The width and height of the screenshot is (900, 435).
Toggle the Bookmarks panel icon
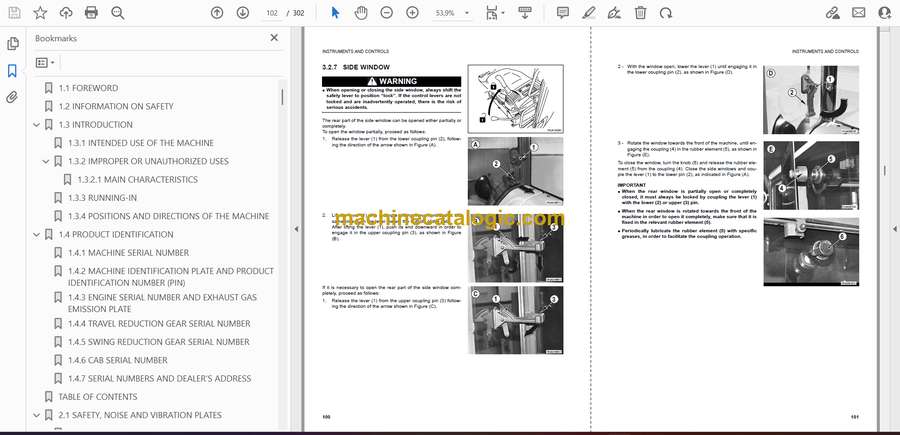coord(12,71)
